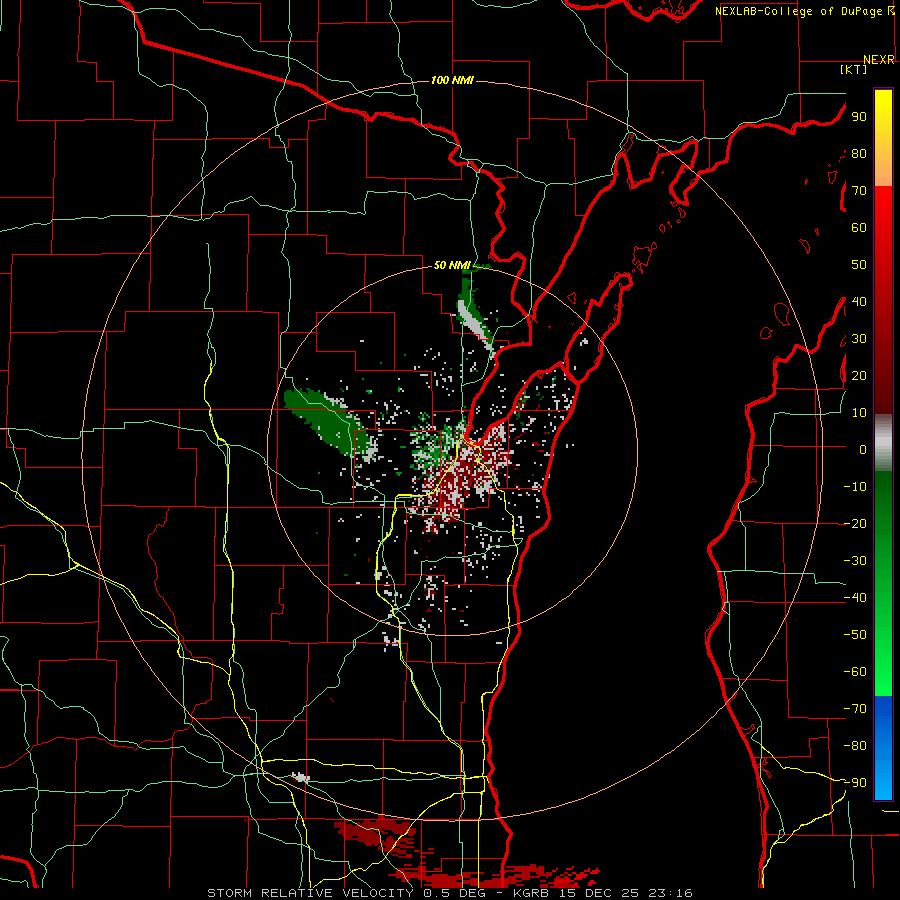This screenshot has height=900, width=900.
Task: Click the 100 NMI range ring label
Action: [452, 80]
